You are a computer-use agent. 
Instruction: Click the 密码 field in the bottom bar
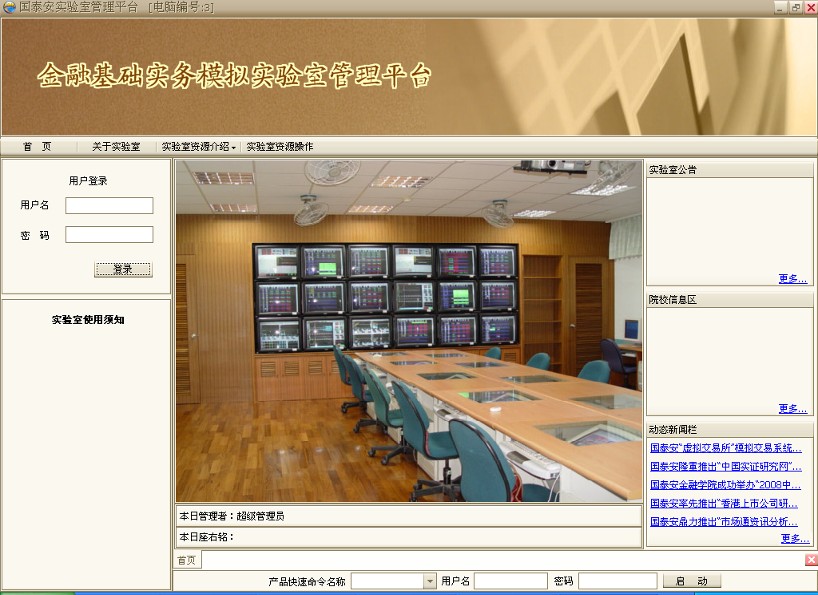pos(617,581)
